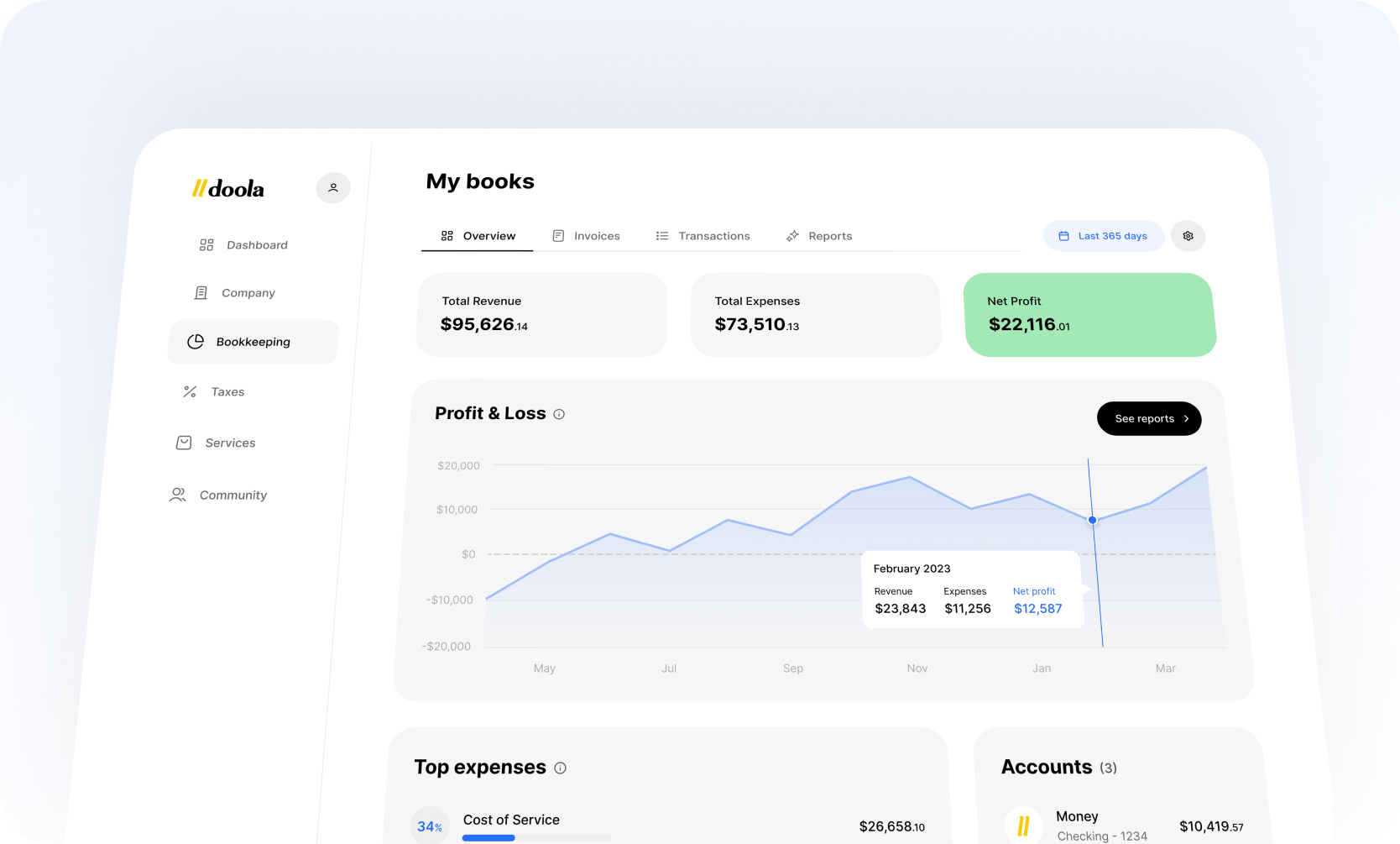Screen dimensions: 1400x844
Task: Click the Services bag icon
Action: (184, 443)
